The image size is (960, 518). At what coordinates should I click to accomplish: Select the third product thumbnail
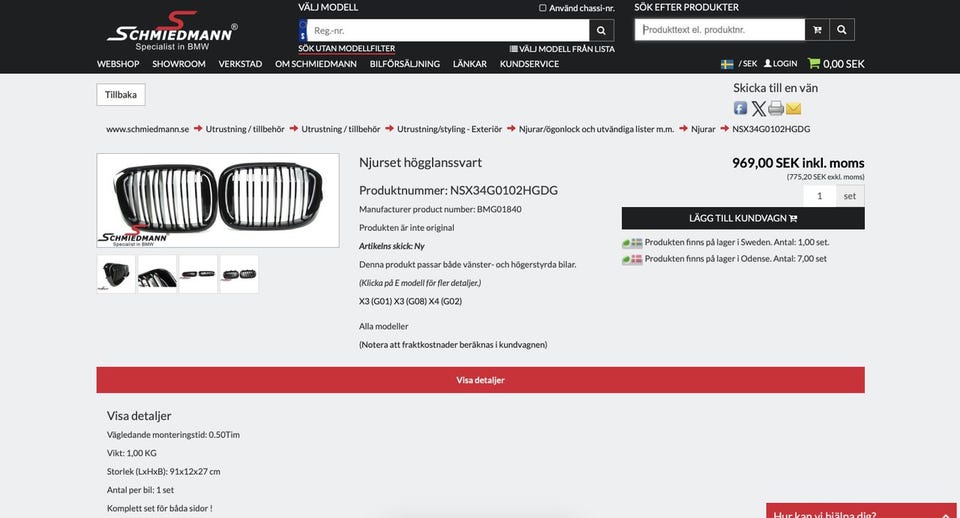(x=198, y=274)
